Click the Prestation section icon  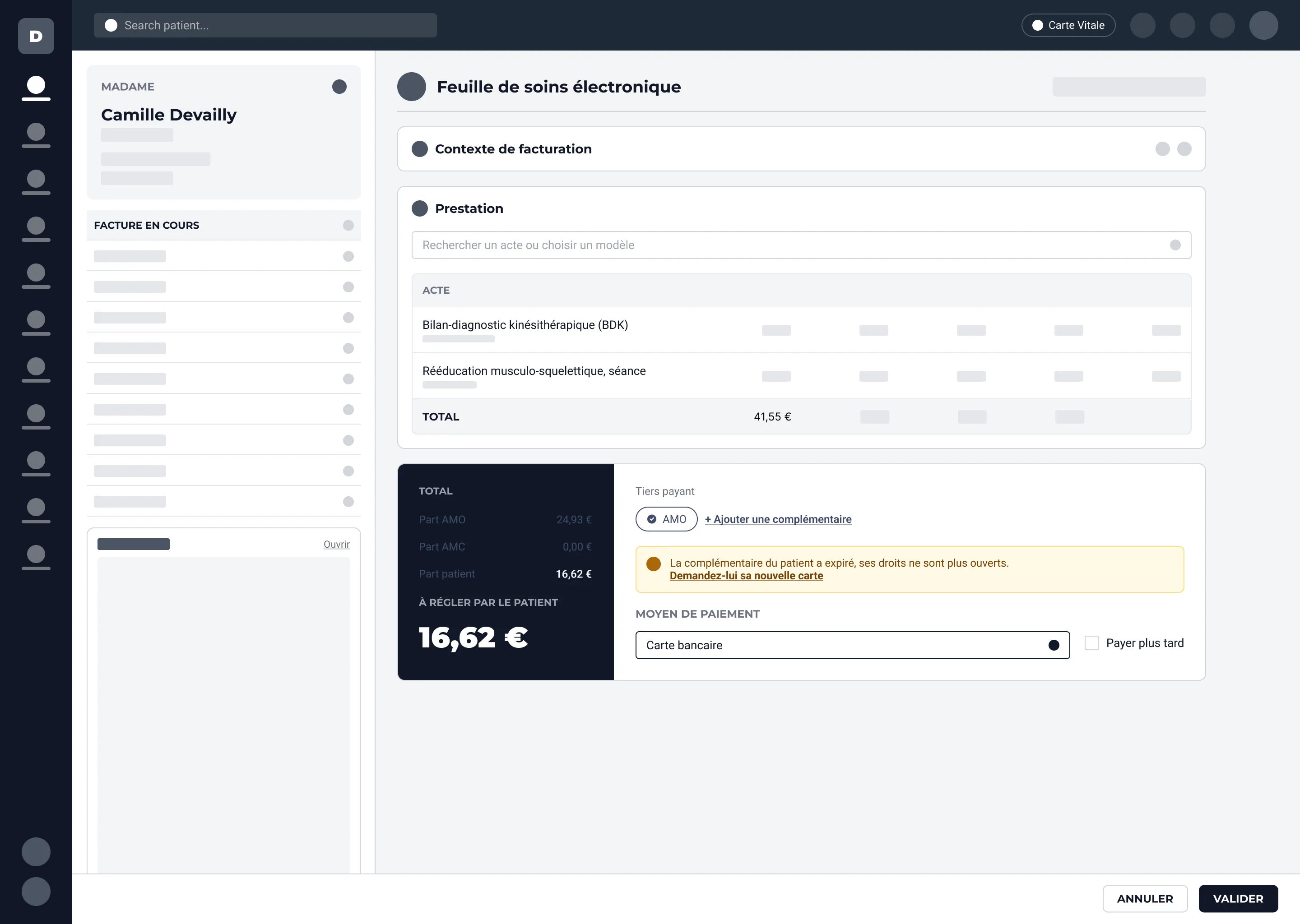(x=419, y=208)
